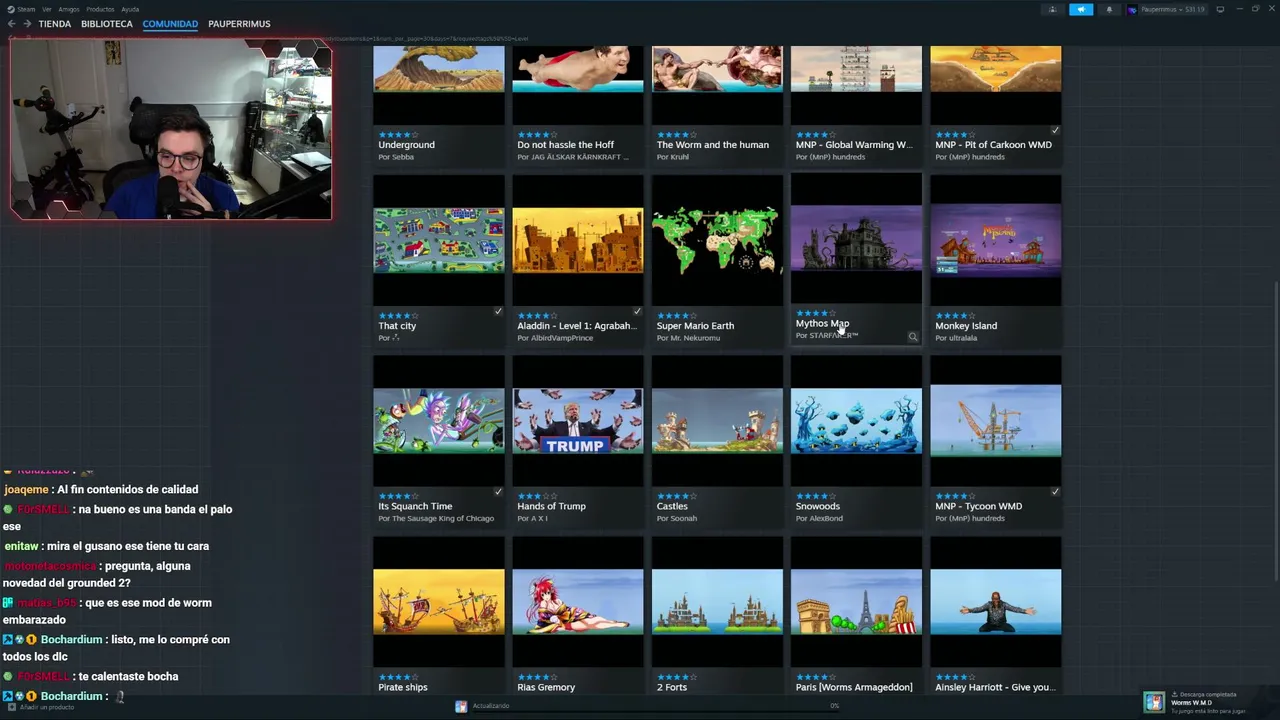1280x720 pixels.
Task: Open the notifications bell
Action: (1108, 9)
